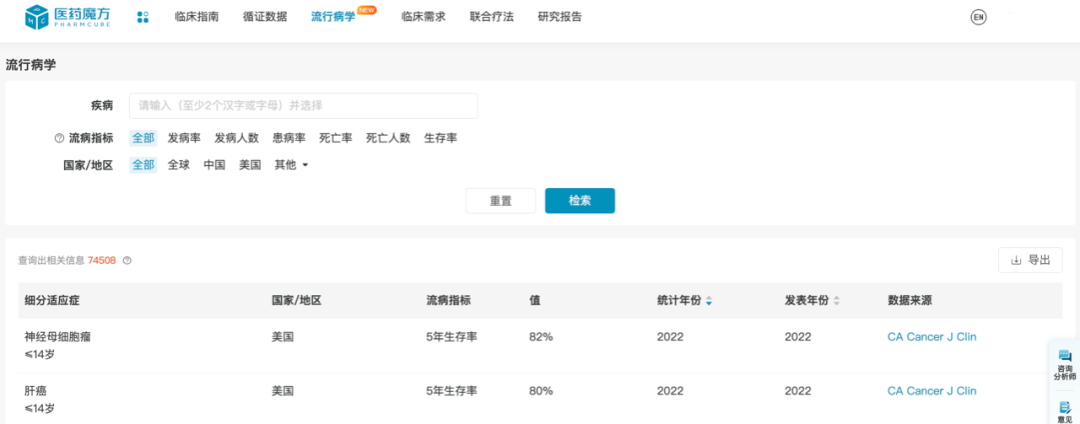
Task: Filter region by 全球
Action: [x=178, y=165]
